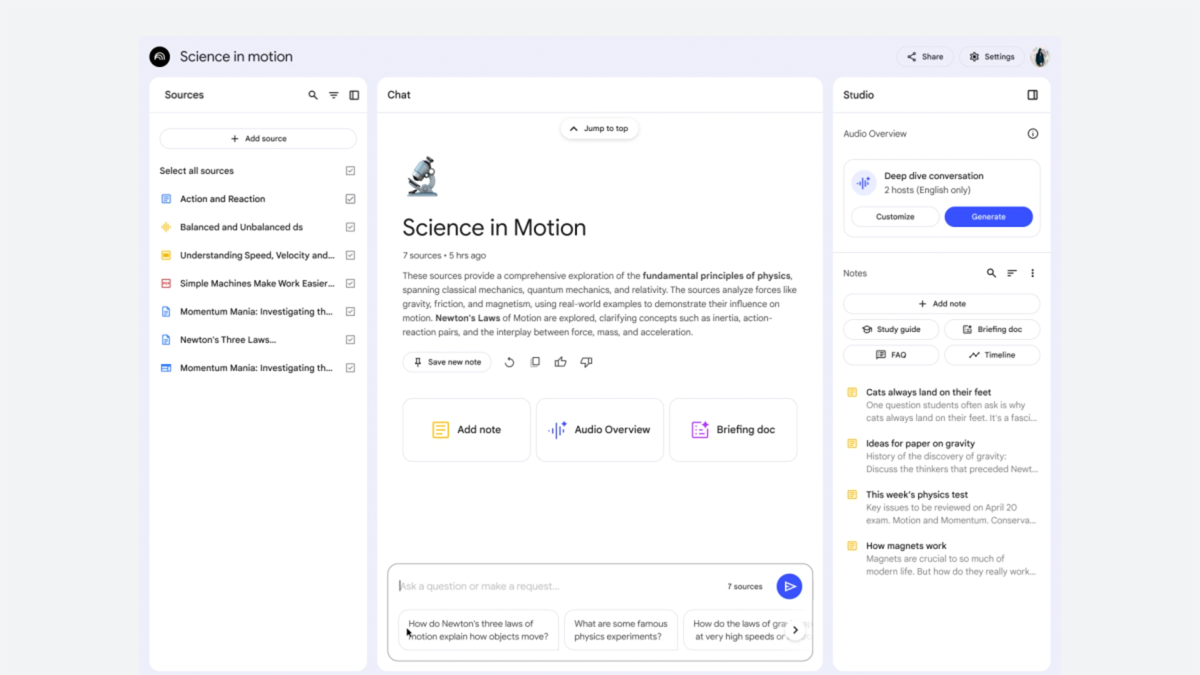Focus the ask a question input field

click(550, 586)
